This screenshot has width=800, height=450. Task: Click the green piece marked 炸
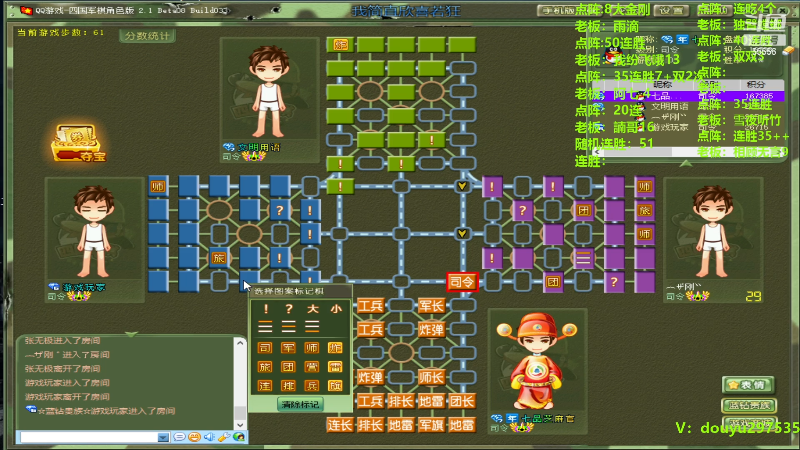[340, 45]
